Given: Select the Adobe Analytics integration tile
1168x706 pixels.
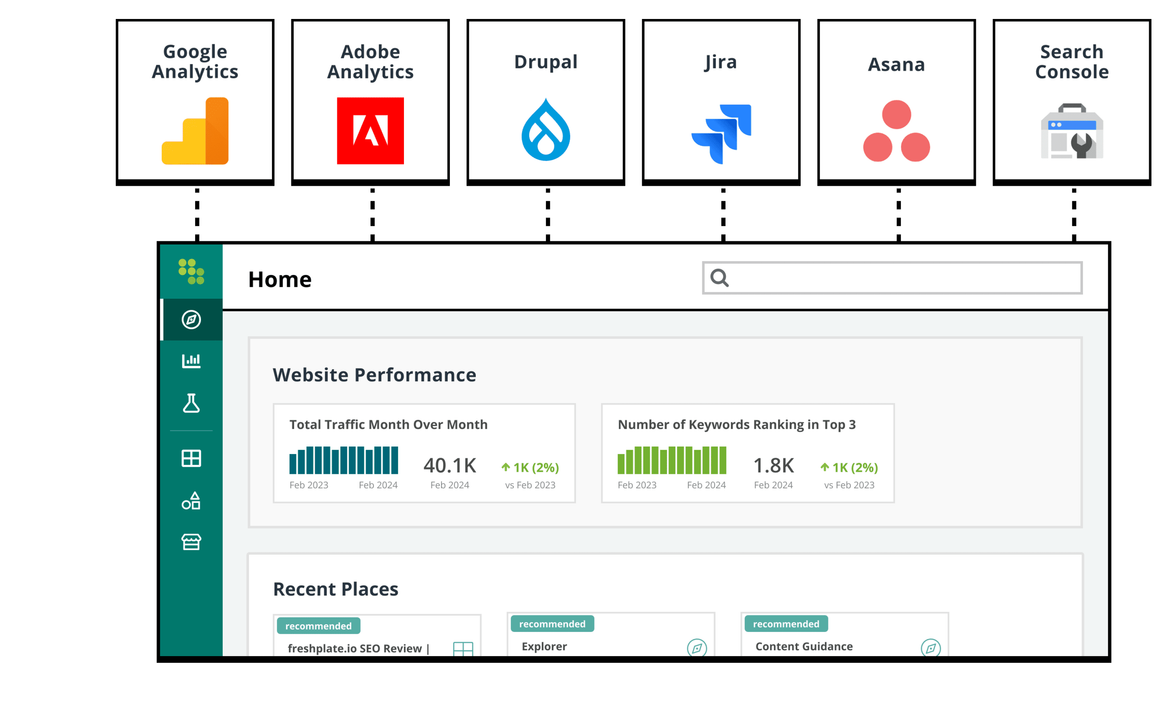Looking at the screenshot, I should point(370,99).
